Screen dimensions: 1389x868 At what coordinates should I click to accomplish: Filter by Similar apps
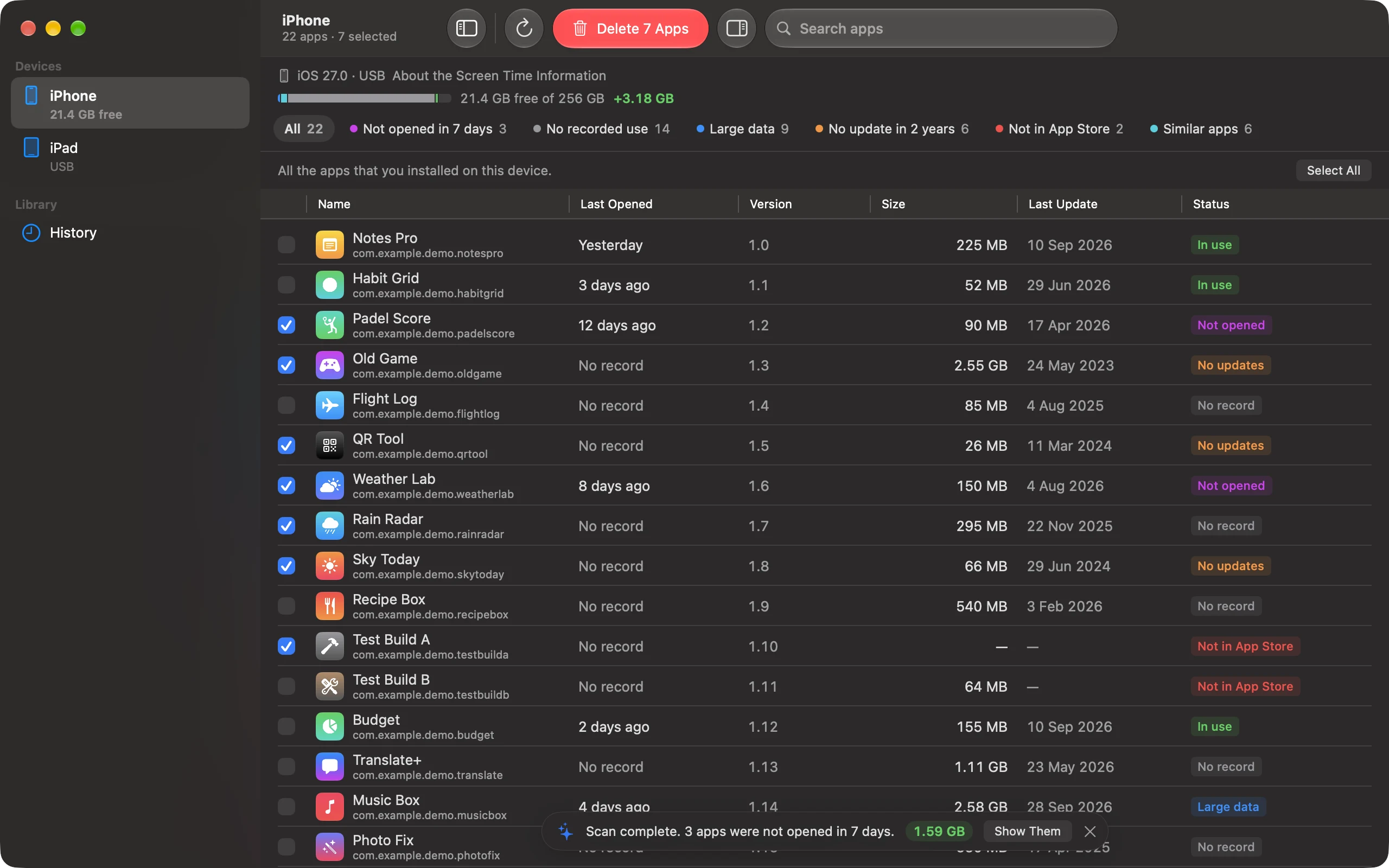(1201, 129)
